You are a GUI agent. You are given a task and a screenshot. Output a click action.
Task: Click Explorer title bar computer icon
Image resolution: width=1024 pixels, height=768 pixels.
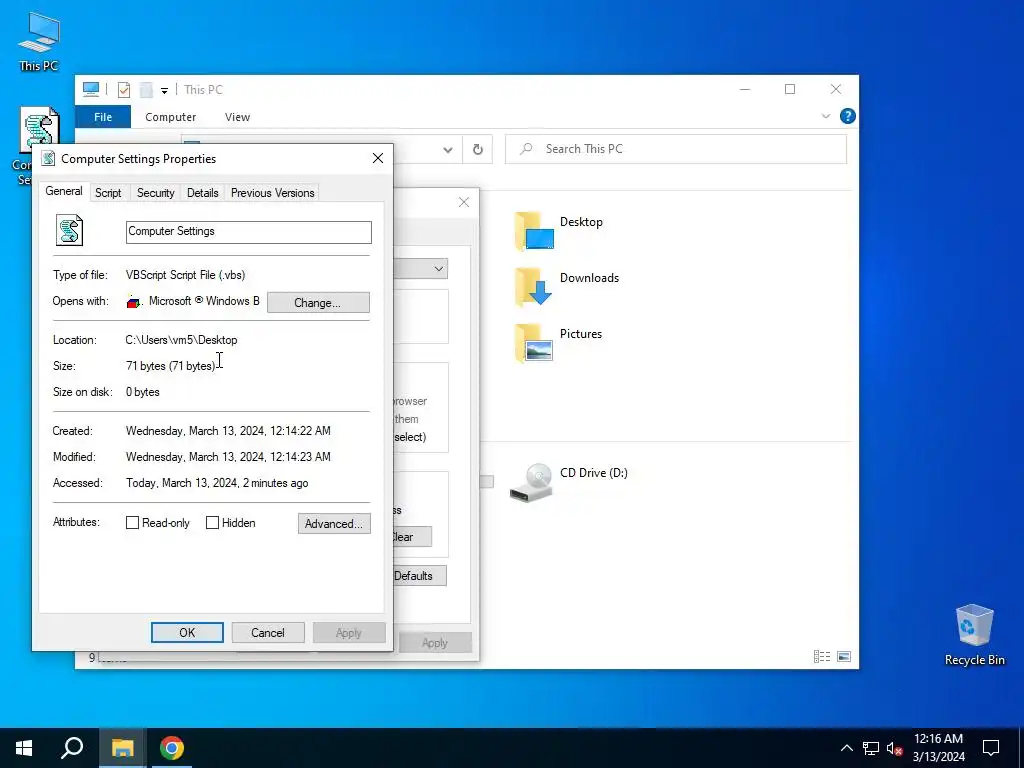pyautogui.click(x=91, y=89)
